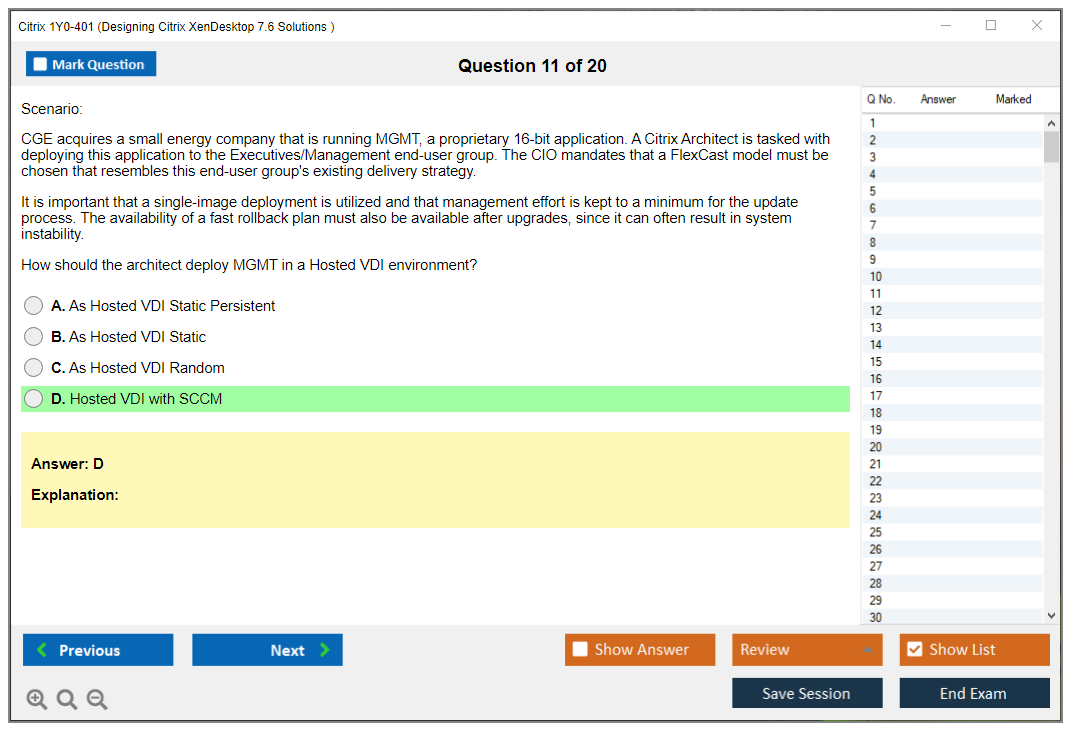
Task: Maximize the exam window
Action: (991, 26)
